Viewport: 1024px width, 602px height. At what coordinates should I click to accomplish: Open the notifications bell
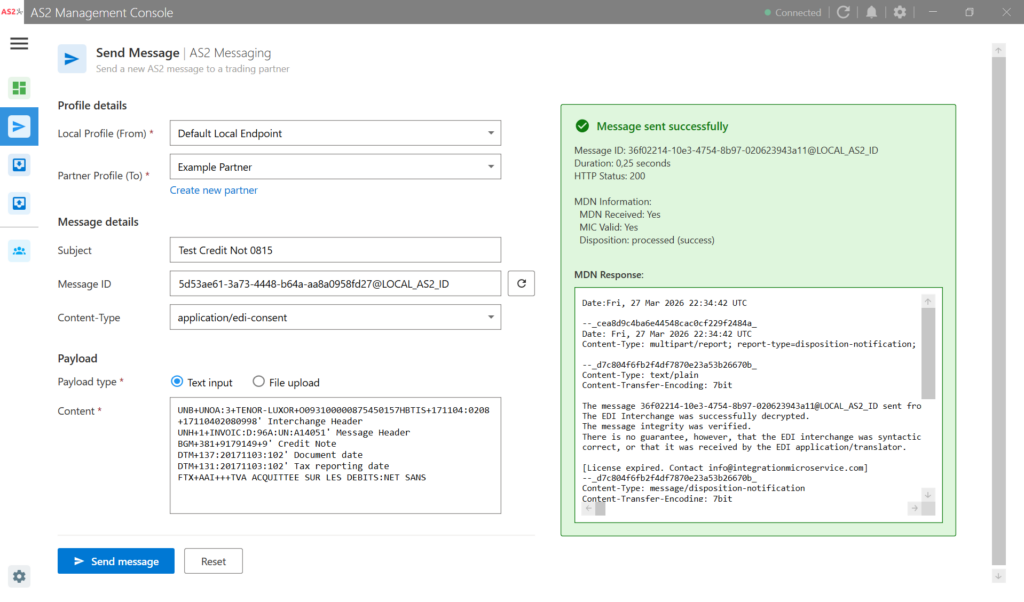[872, 13]
